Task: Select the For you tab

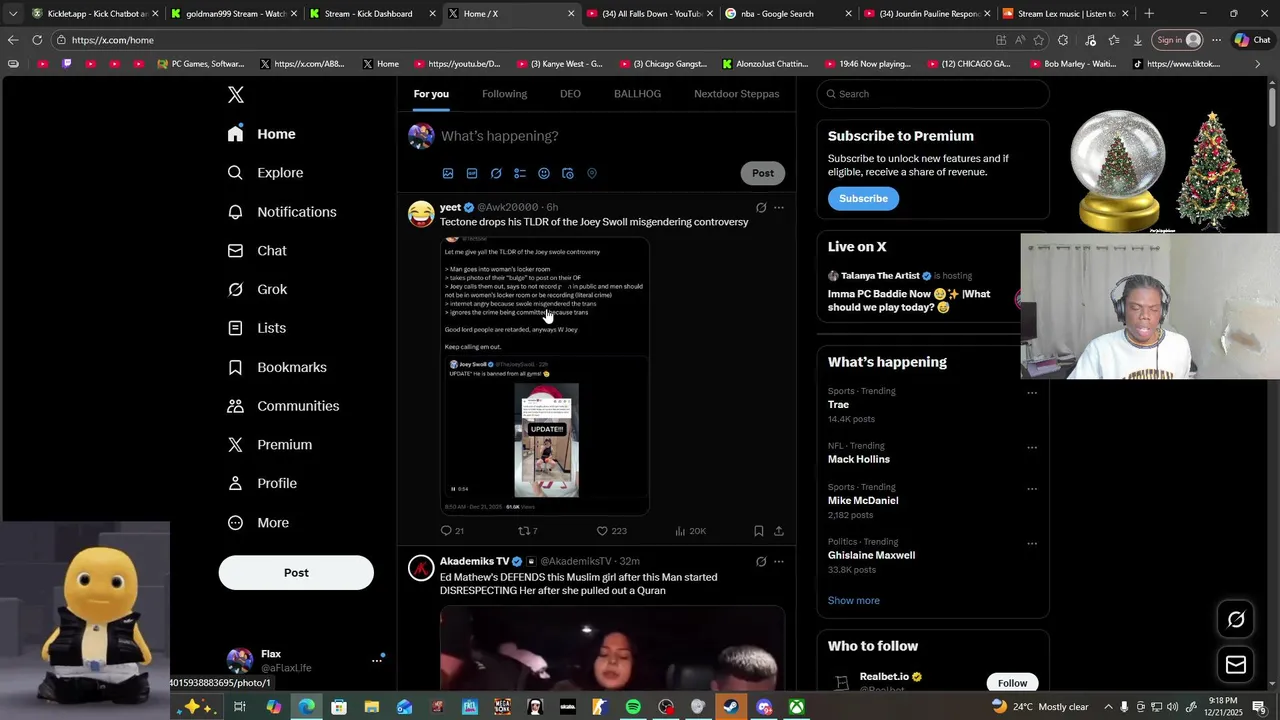Action: (431, 94)
